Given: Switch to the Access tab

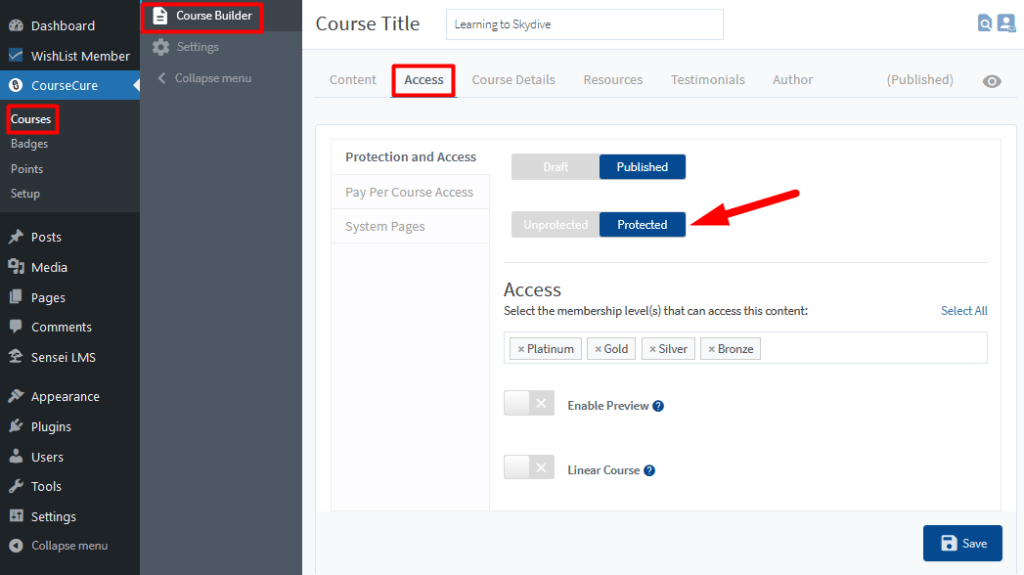Looking at the screenshot, I should pyautogui.click(x=423, y=80).
